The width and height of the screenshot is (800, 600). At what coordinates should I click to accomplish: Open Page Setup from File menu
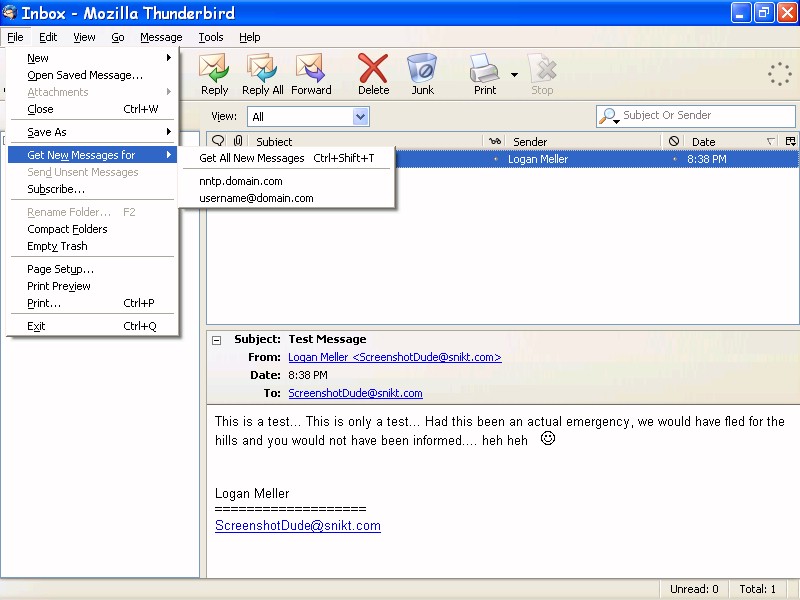(x=92, y=269)
